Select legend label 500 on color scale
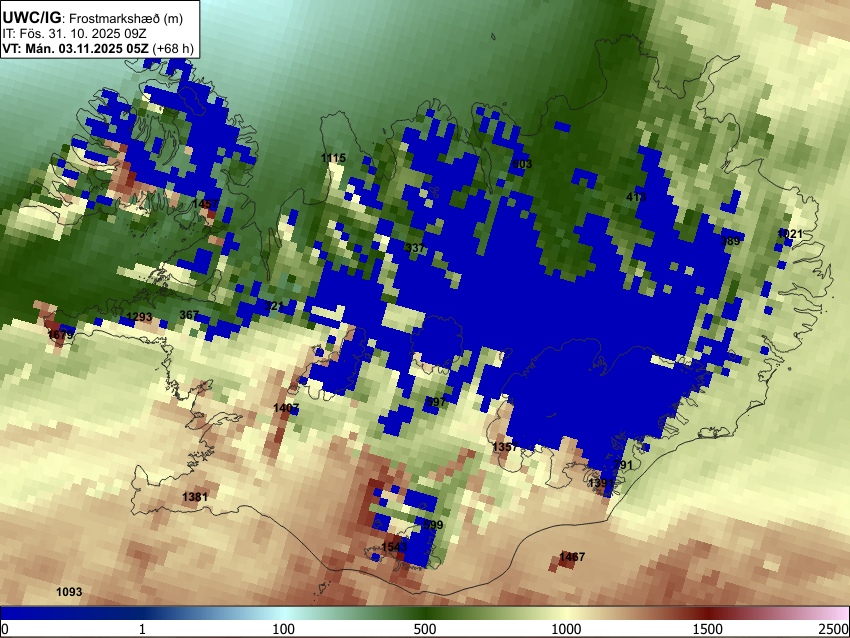 (424, 629)
